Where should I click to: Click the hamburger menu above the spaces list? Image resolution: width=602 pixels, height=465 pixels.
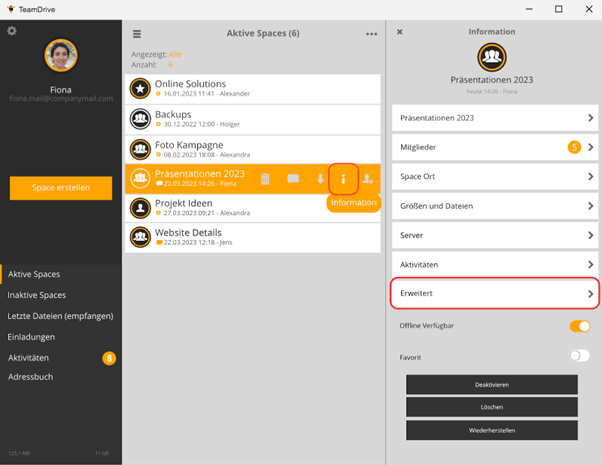click(137, 34)
